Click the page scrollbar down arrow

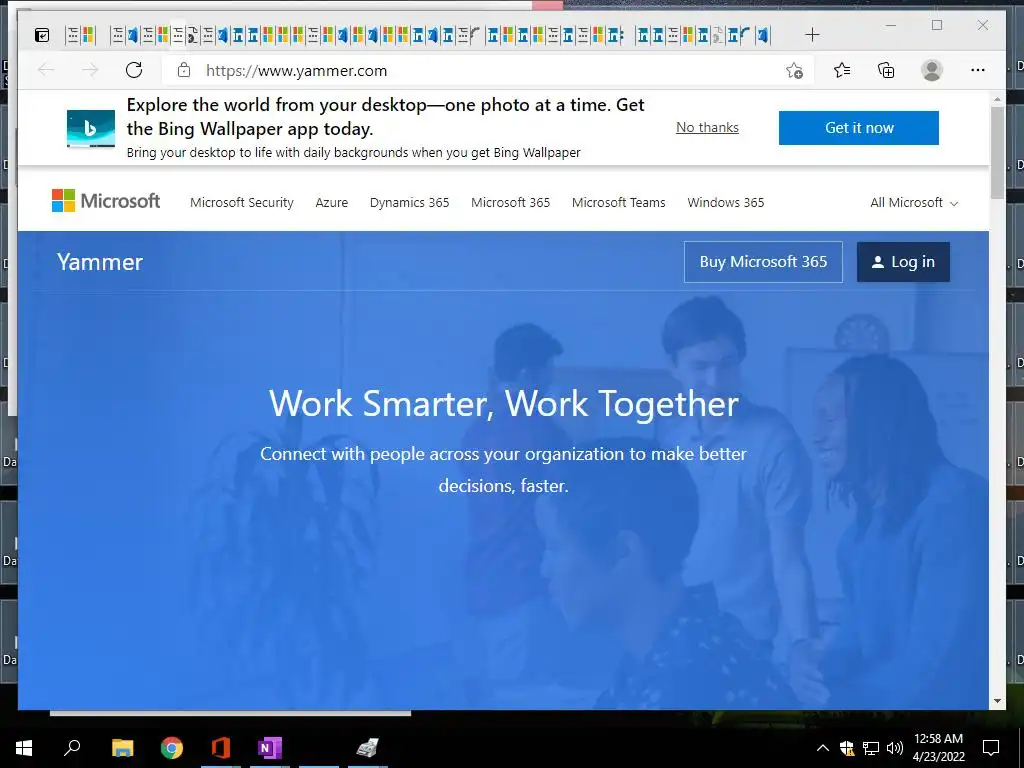pos(997,701)
